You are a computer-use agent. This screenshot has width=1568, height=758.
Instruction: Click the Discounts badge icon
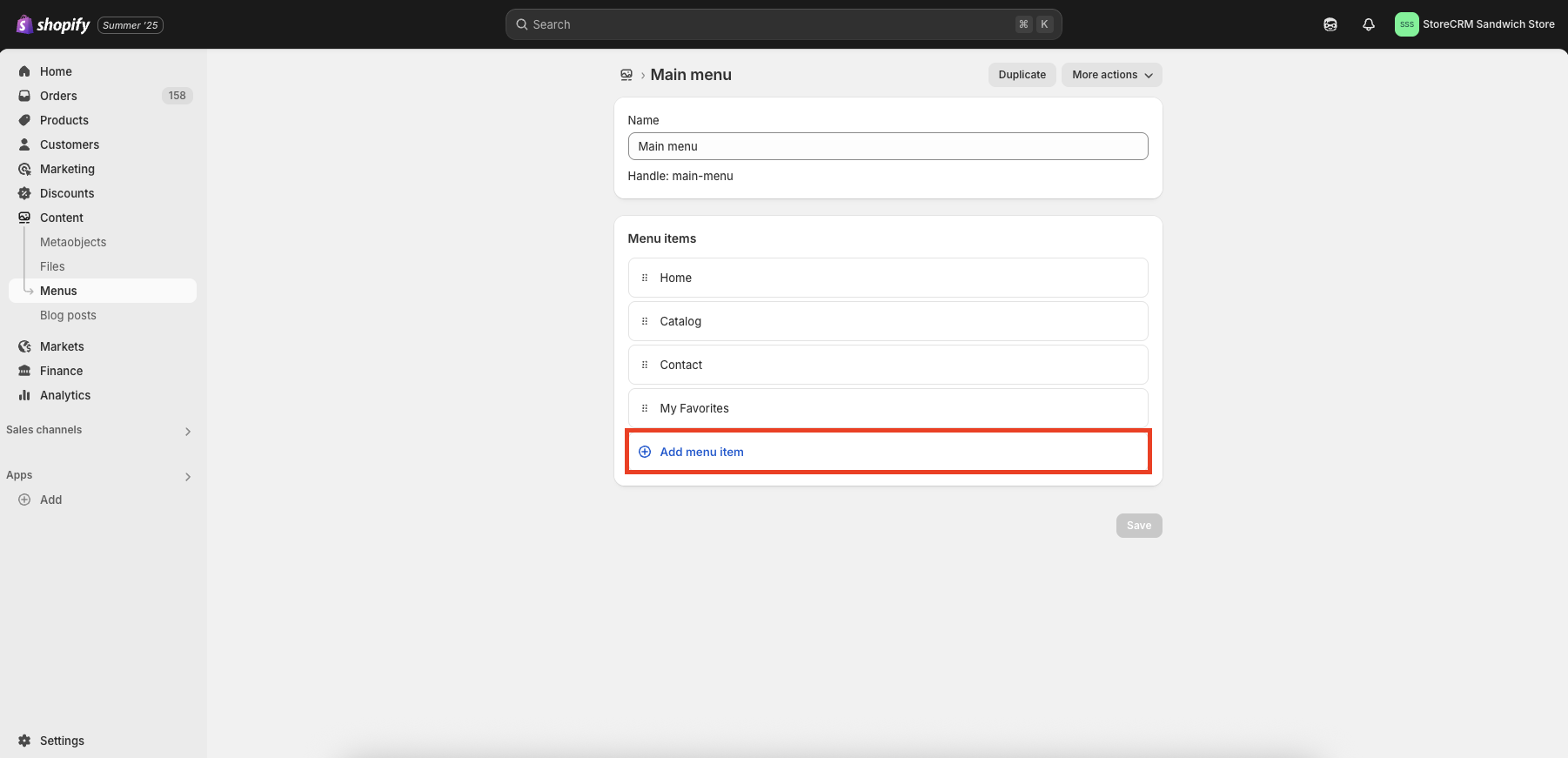click(24, 193)
